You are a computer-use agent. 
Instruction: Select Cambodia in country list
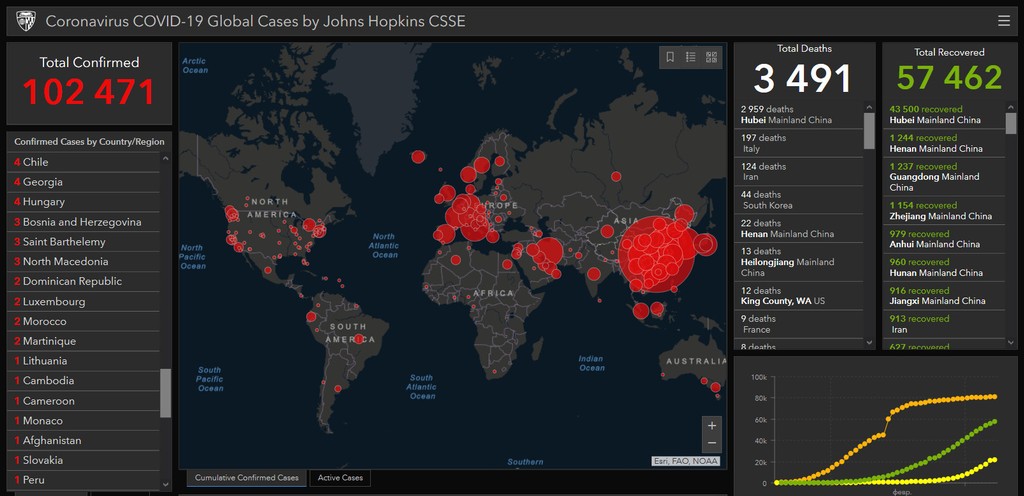tap(83, 380)
